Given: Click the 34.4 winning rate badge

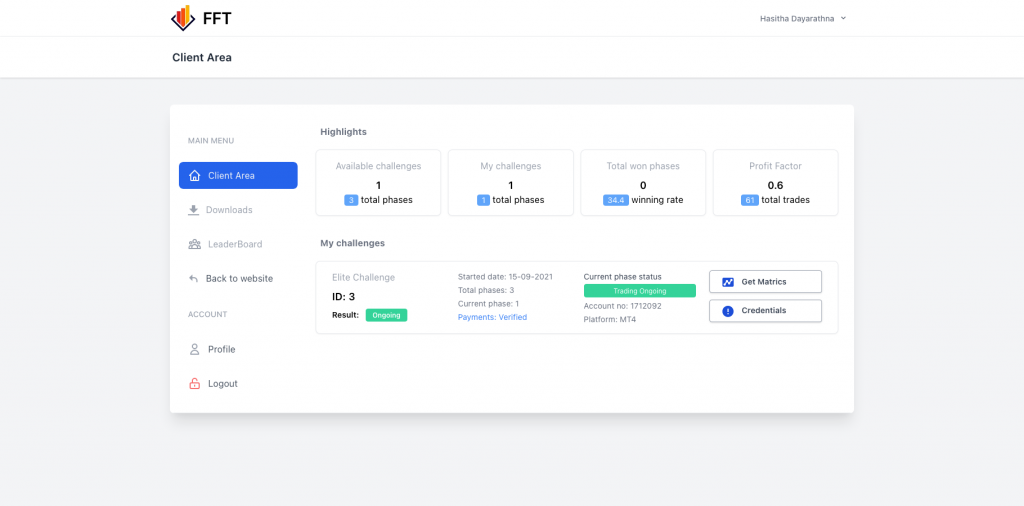Looking at the screenshot, I should coord(616,200).
